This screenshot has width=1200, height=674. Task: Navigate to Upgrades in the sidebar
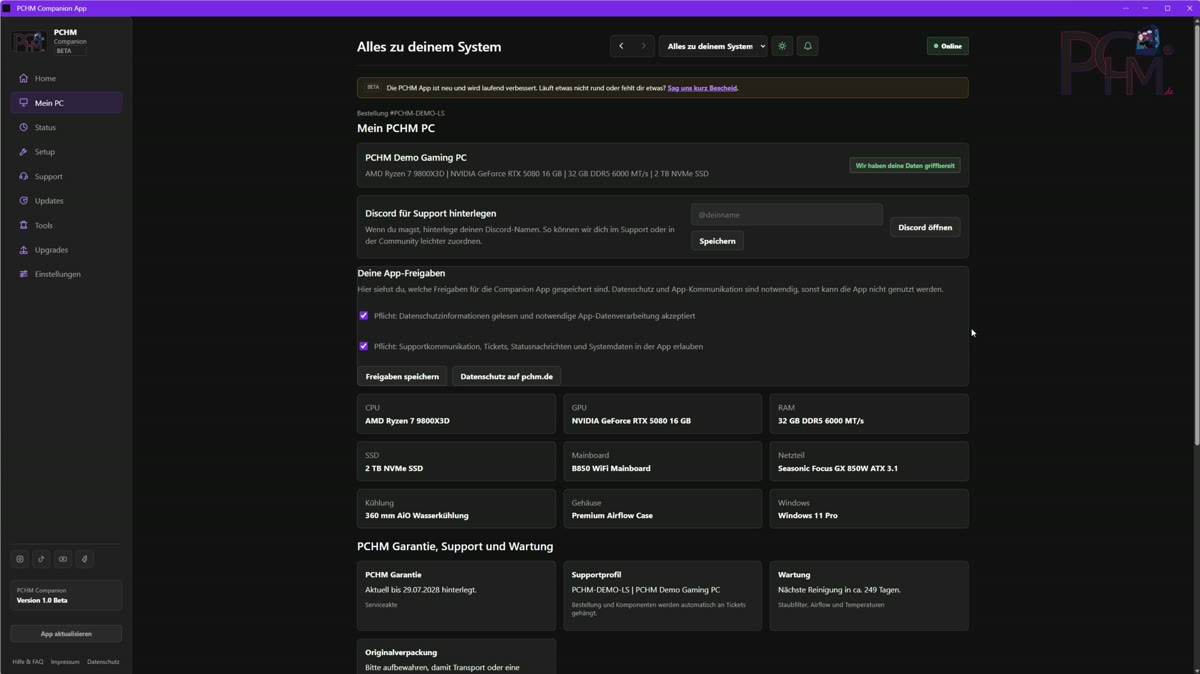point(66,250)
